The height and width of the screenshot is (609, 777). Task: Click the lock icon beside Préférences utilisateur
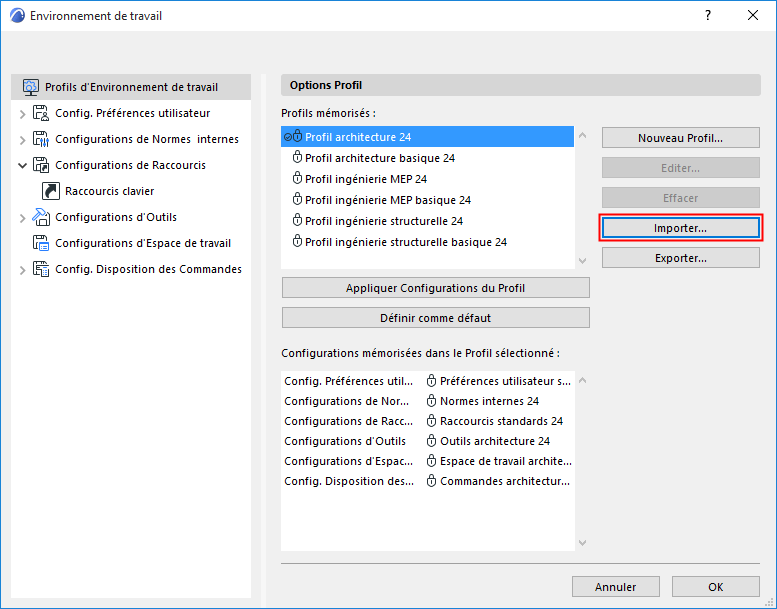point(432,381)
